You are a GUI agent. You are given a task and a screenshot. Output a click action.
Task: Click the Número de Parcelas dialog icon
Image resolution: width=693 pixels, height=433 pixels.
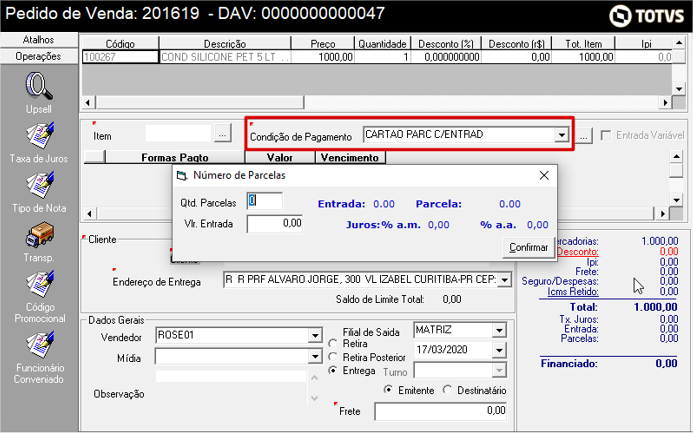pos(182,176)
